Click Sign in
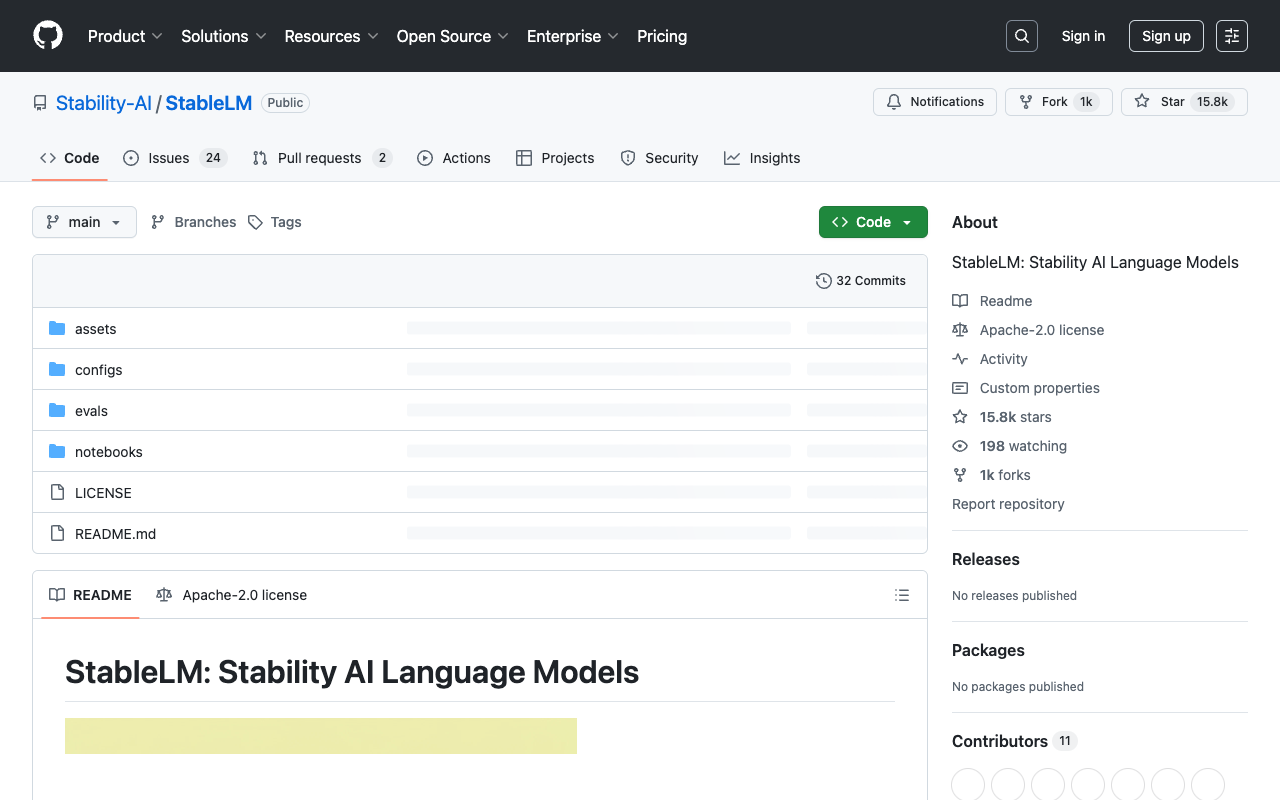This screenshot has height=800, width=1280. [1083, 36]
